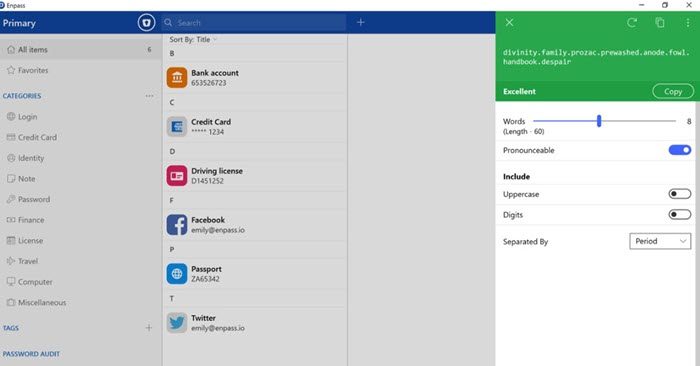
Task: Click the Miscellaneous category icon
Action: tap(11, 302)
